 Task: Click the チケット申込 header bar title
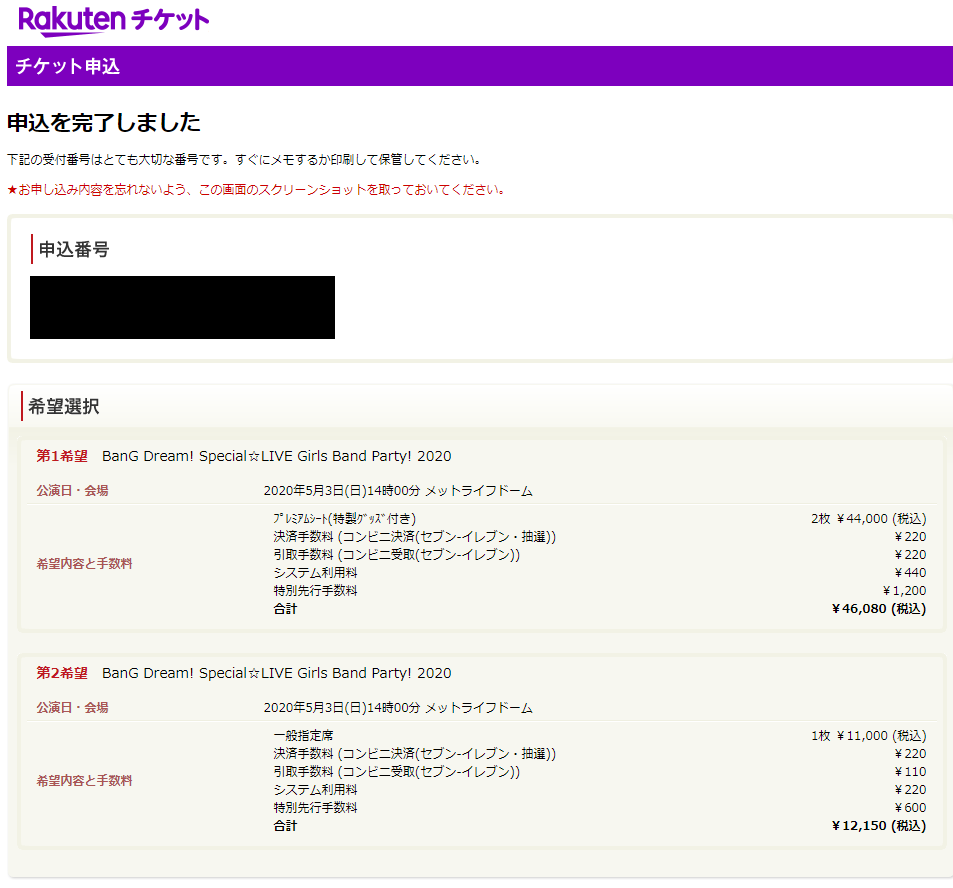point(67,66)
